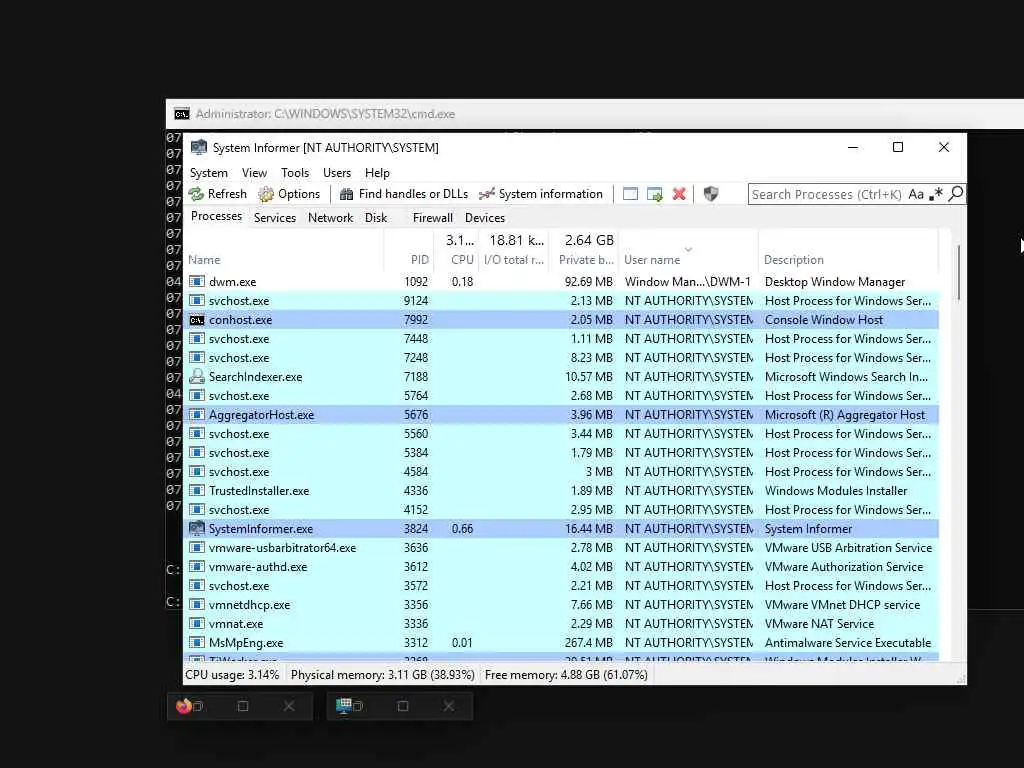This screenshot has width=1024, height=768.
Task: Click the cmd.exe window title bar icon
Action: click(182, 114)
